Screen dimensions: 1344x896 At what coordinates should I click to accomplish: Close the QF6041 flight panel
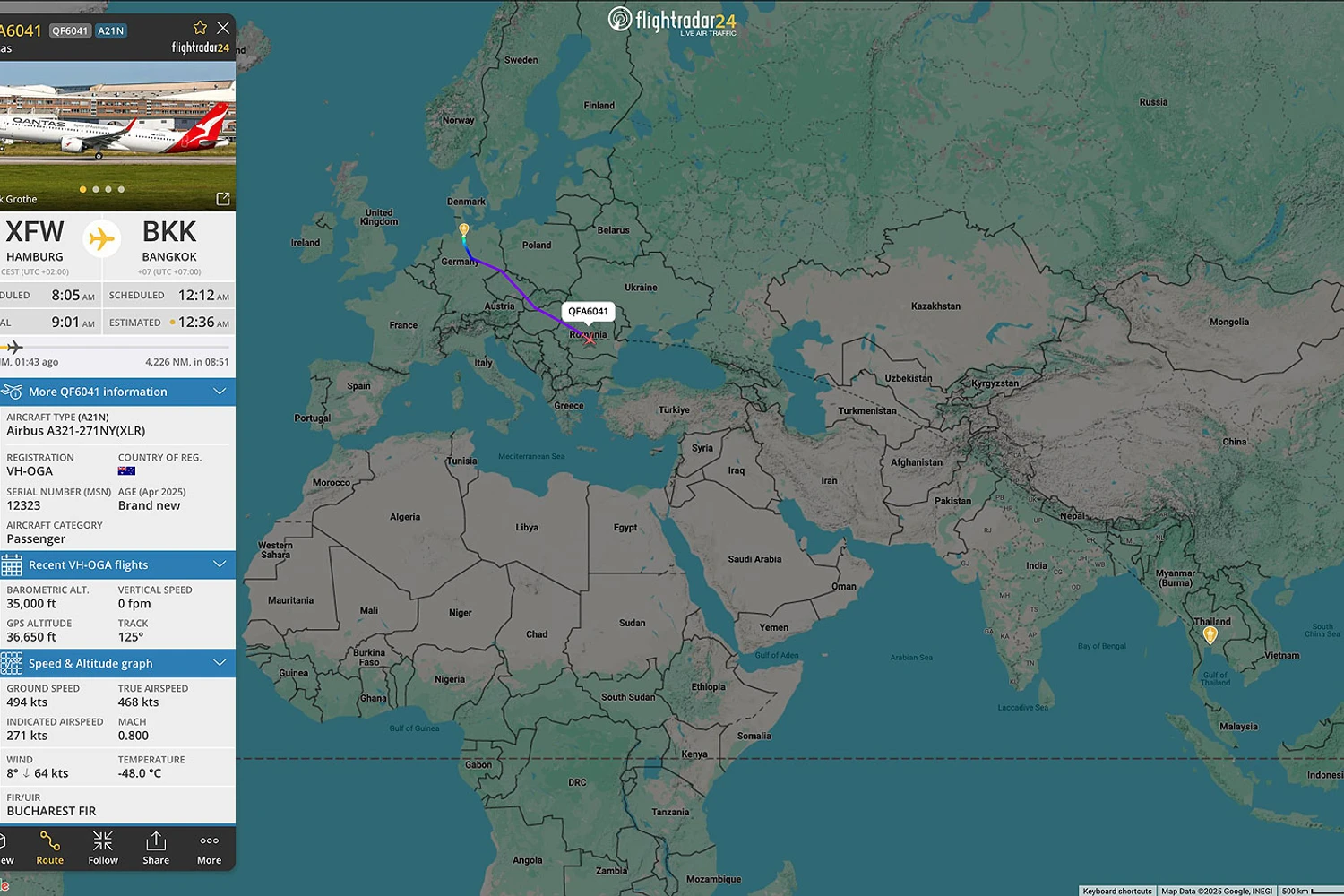pyautogui.click(x=223, y=28)
